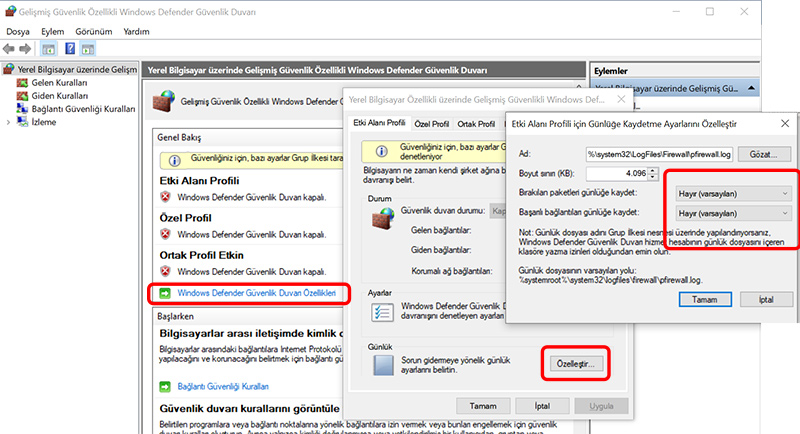Collapse the Eylemler section arrow
The image size is (800, 434).
(751, 88)
